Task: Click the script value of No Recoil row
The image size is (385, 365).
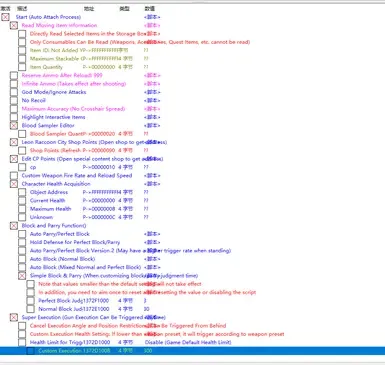Action: tap(152, 100)
